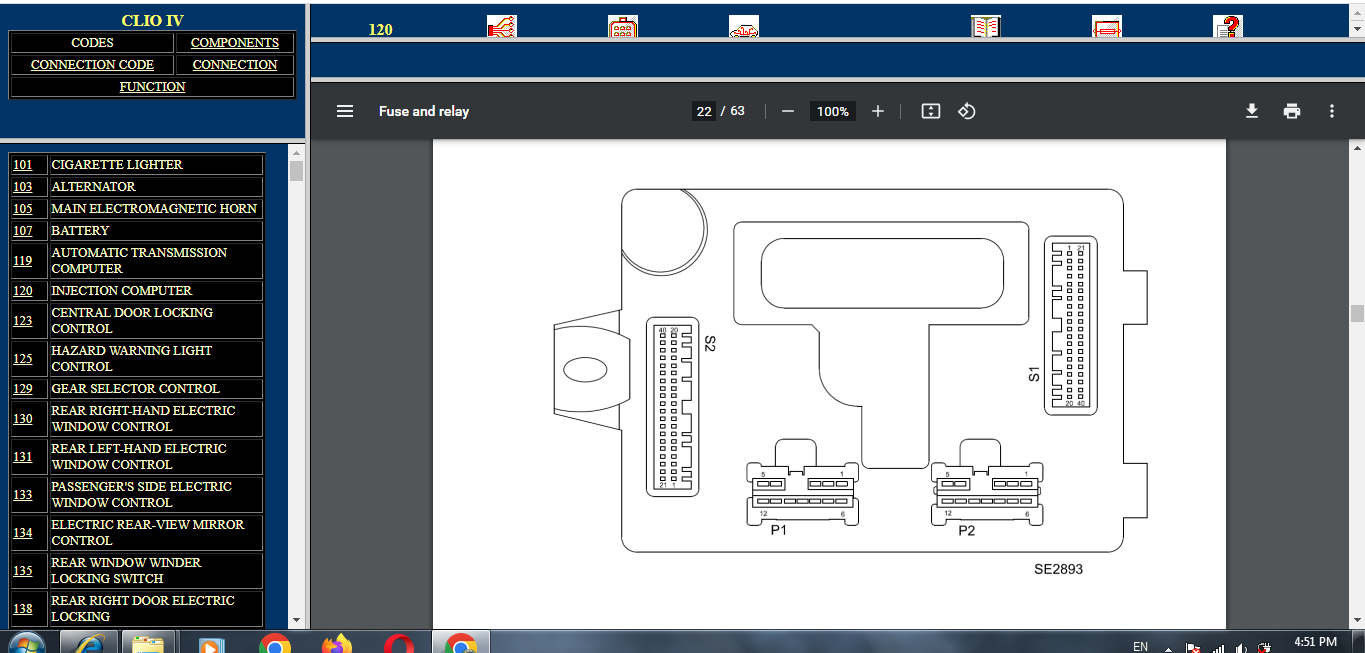
Task: Open component 129 Gear Selector Control
Action: (x=23, y=389)
